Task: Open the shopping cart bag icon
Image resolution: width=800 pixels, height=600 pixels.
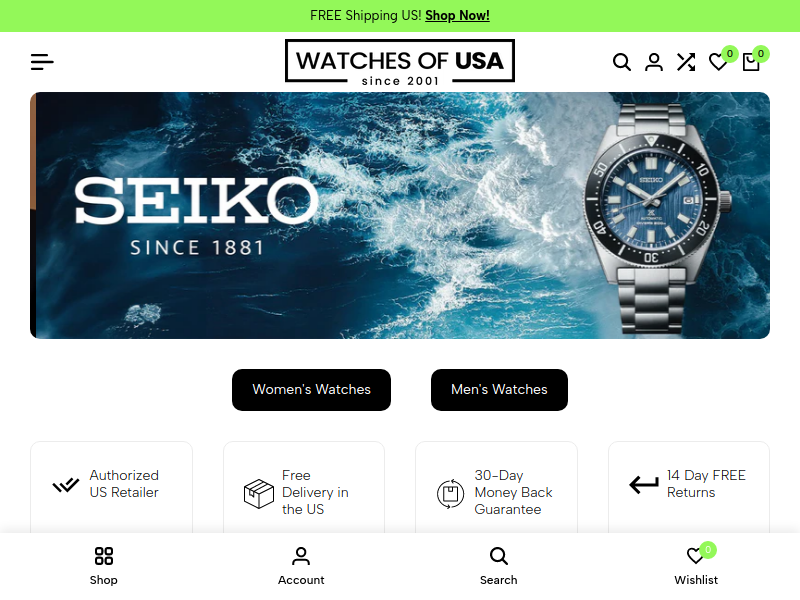Action: (751, 62)
